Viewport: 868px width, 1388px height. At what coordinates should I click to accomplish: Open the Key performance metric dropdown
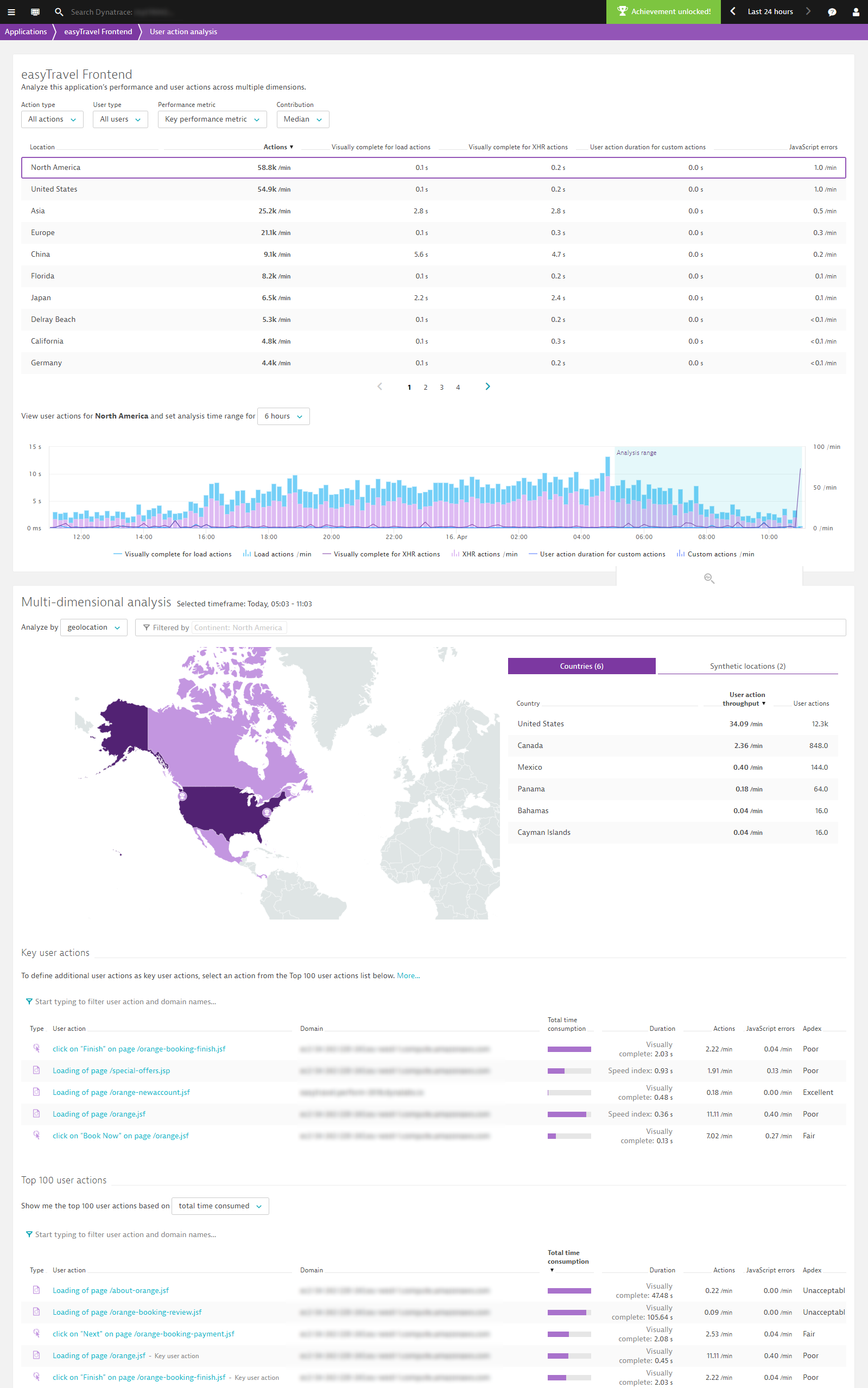212,119
